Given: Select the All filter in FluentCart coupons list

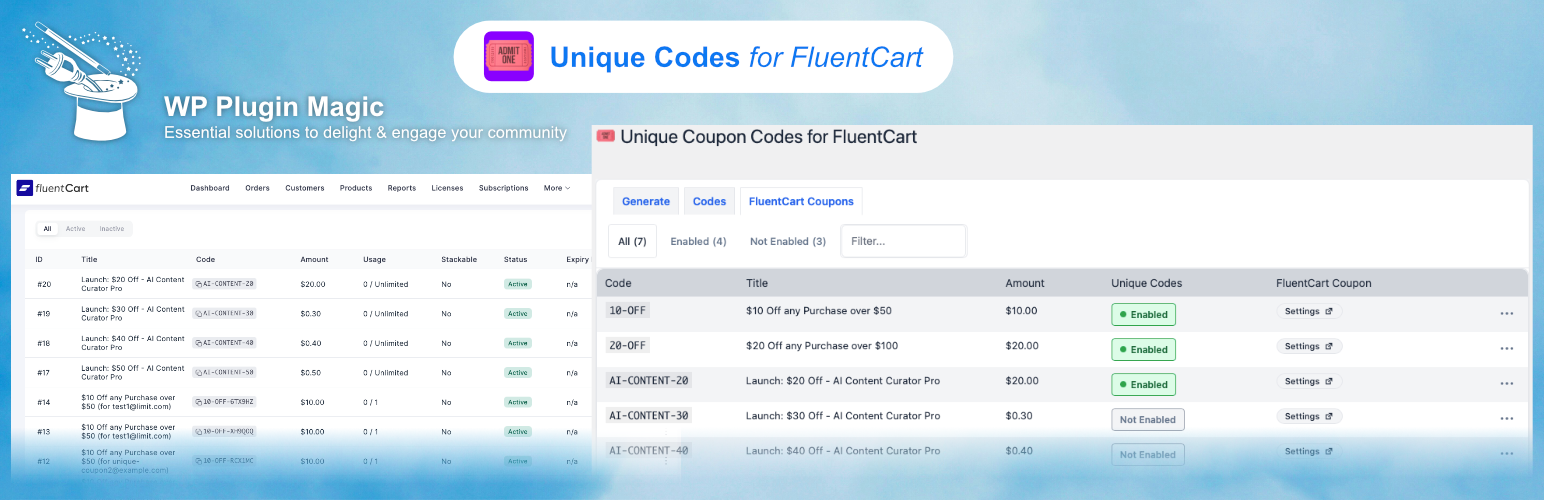Looking at the screenshot, I should pos(46,229).
